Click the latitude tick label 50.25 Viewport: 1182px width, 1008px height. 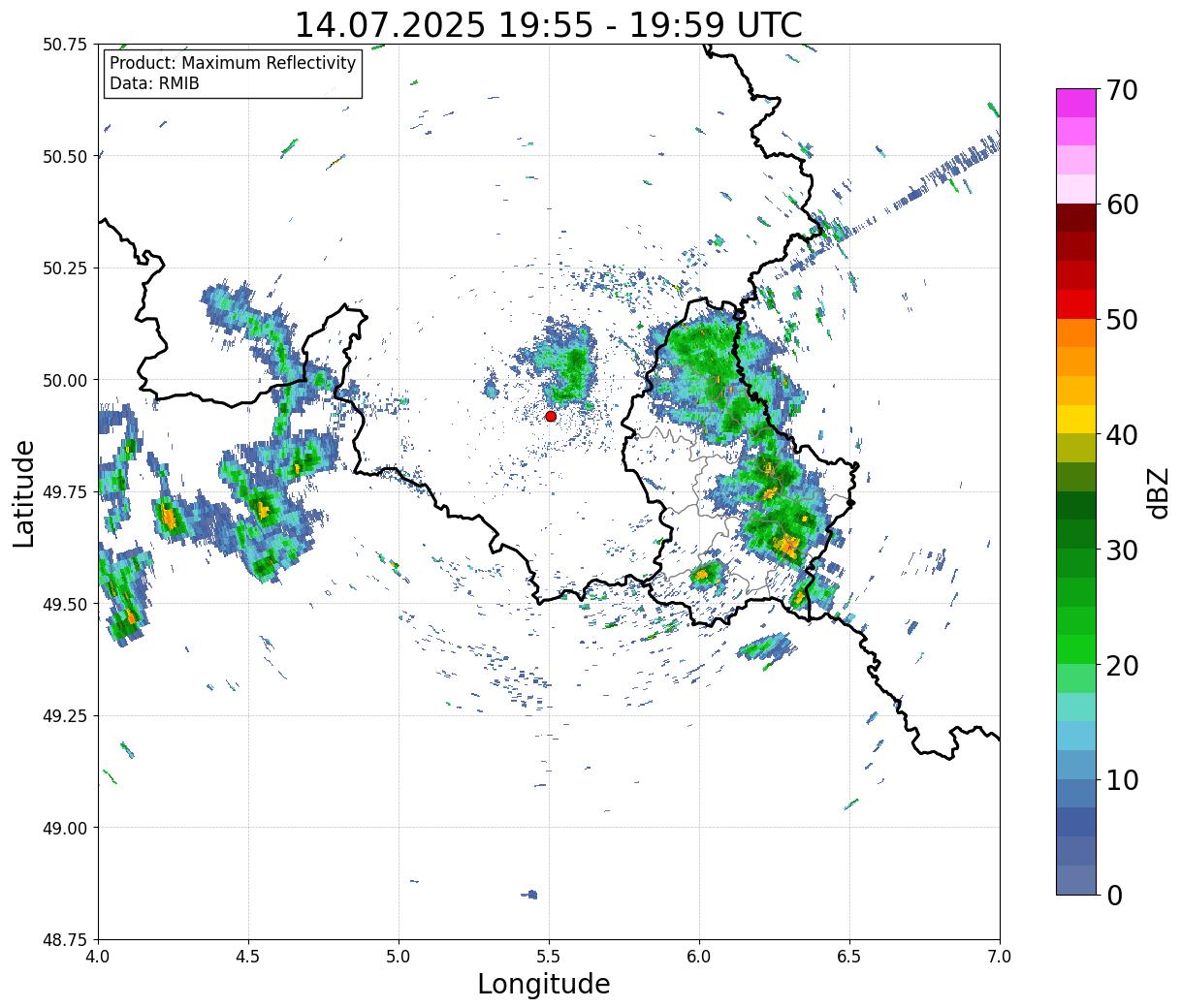(65, 268)
